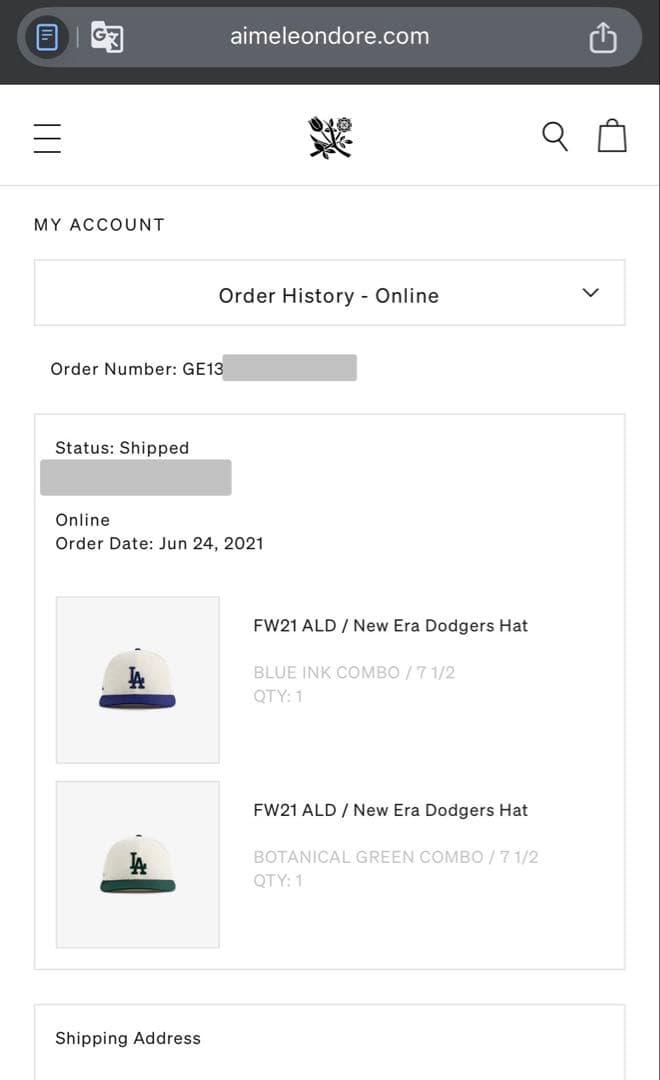Expand the Order History - Online dropdown
660x1080 pixels.
[x=330, y=294]
